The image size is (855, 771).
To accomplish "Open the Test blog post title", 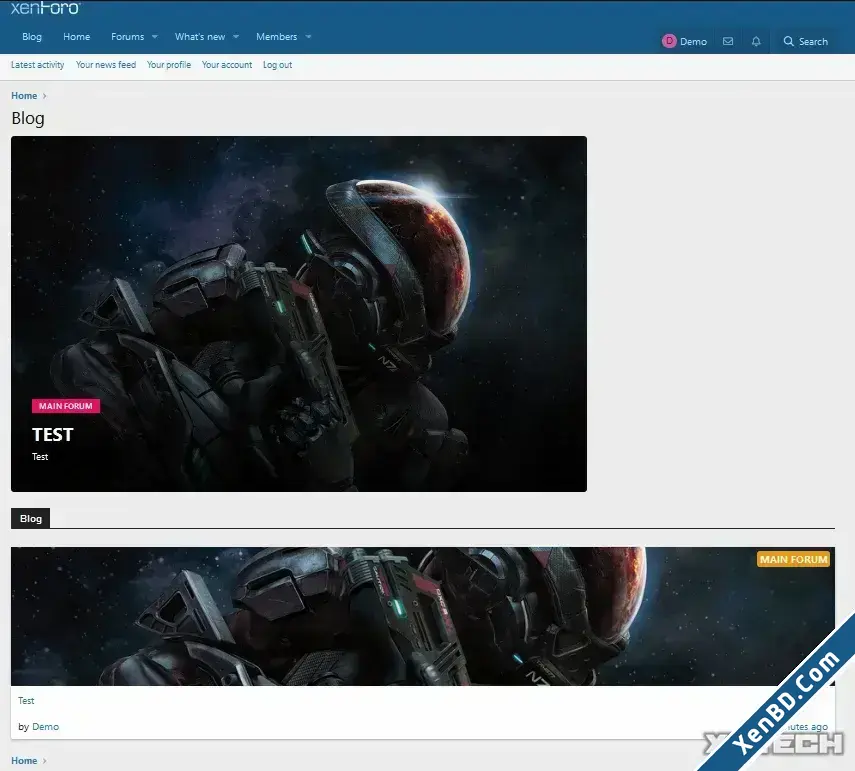I will coord(26,701).
